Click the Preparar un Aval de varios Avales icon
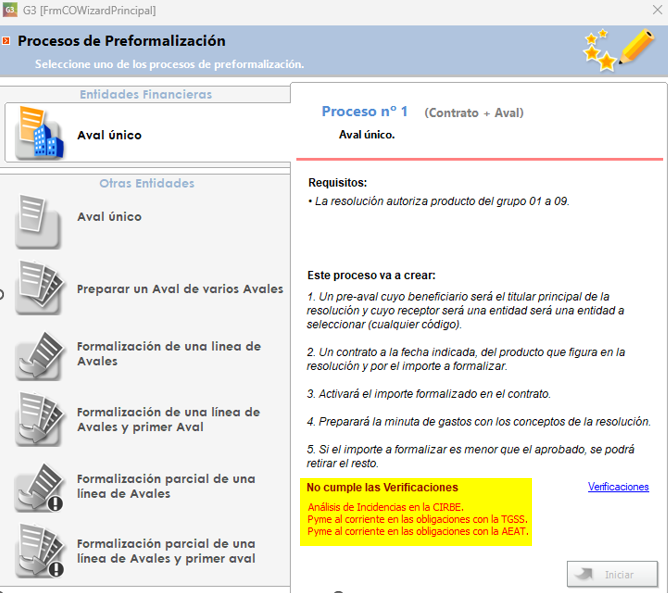Image resolution: width=668 pixels, height=593 pixels. coord(39,288)
